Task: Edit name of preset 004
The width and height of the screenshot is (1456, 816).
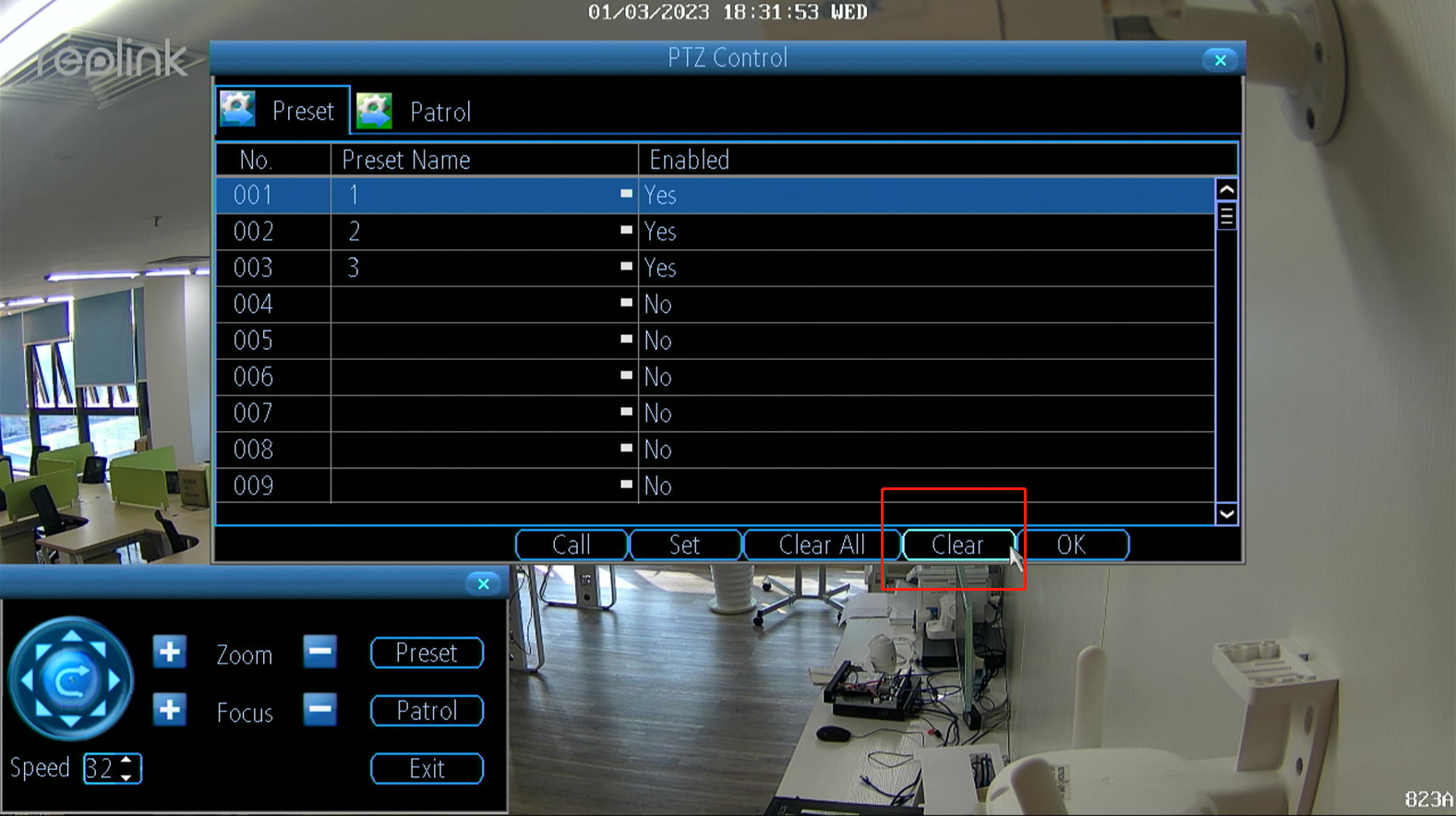Action: pyautogui.click(x=626, y=303)
